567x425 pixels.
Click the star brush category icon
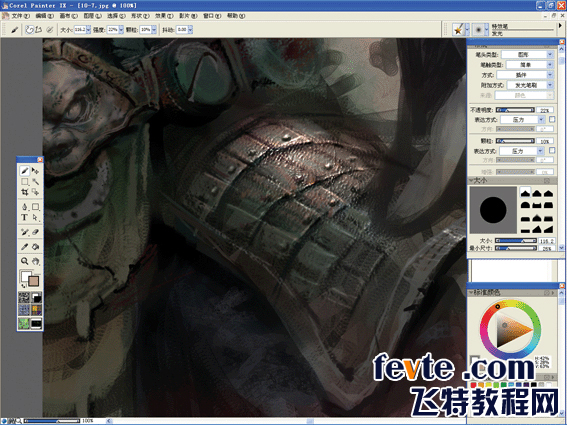(458, 30)
